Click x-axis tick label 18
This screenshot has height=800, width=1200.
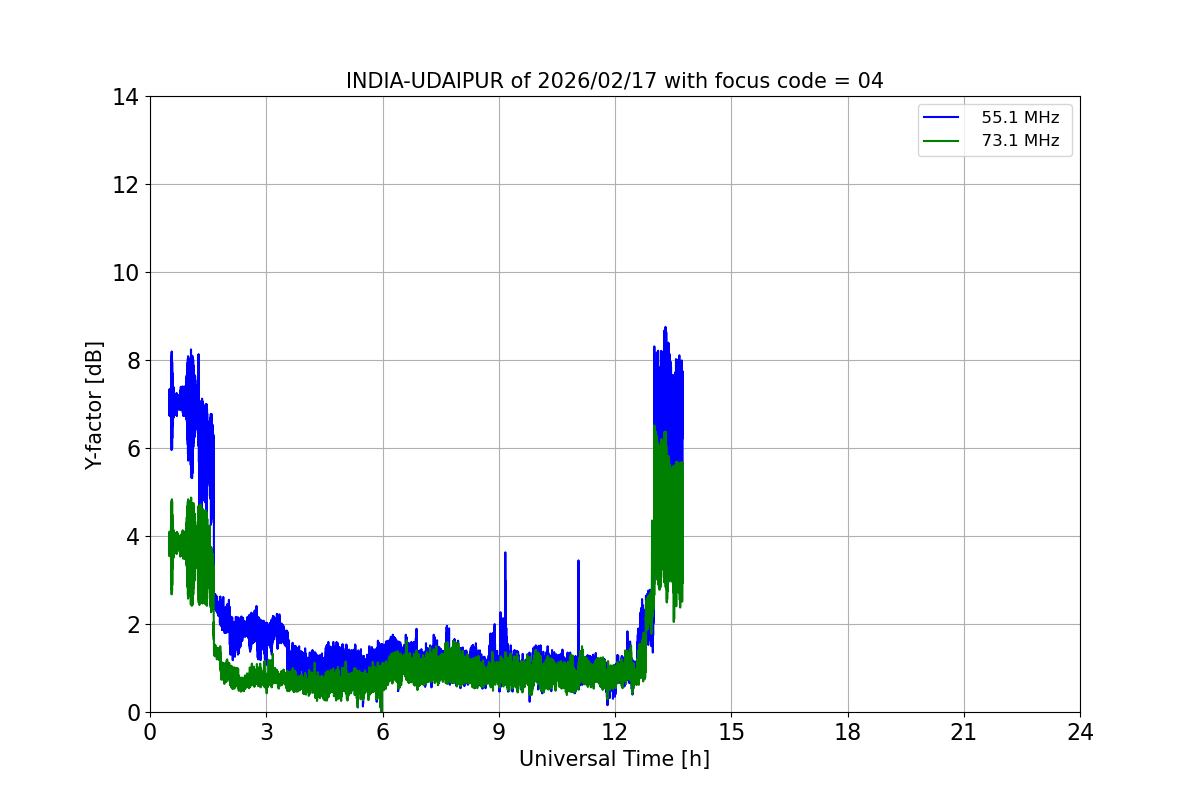pyautogui.click(x=847, y=732)
